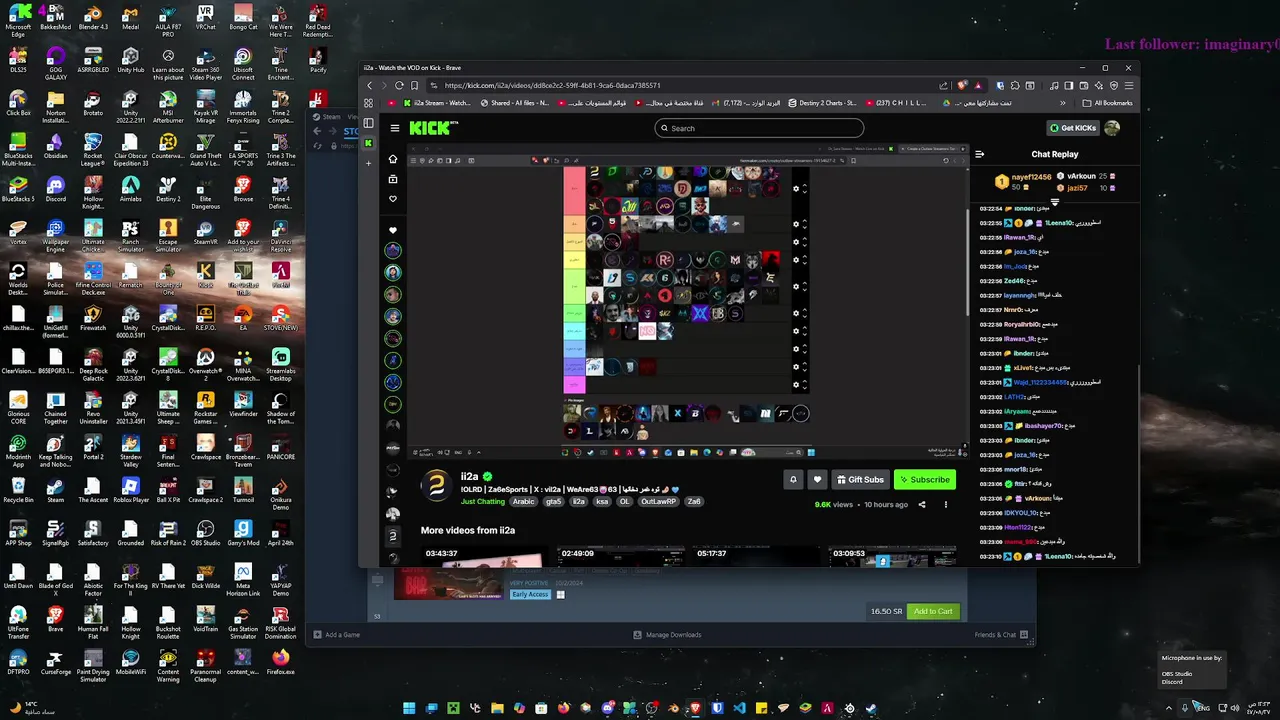Open the ii2a Stream bookmark
Screen dimensions: 1280x720
436,102
